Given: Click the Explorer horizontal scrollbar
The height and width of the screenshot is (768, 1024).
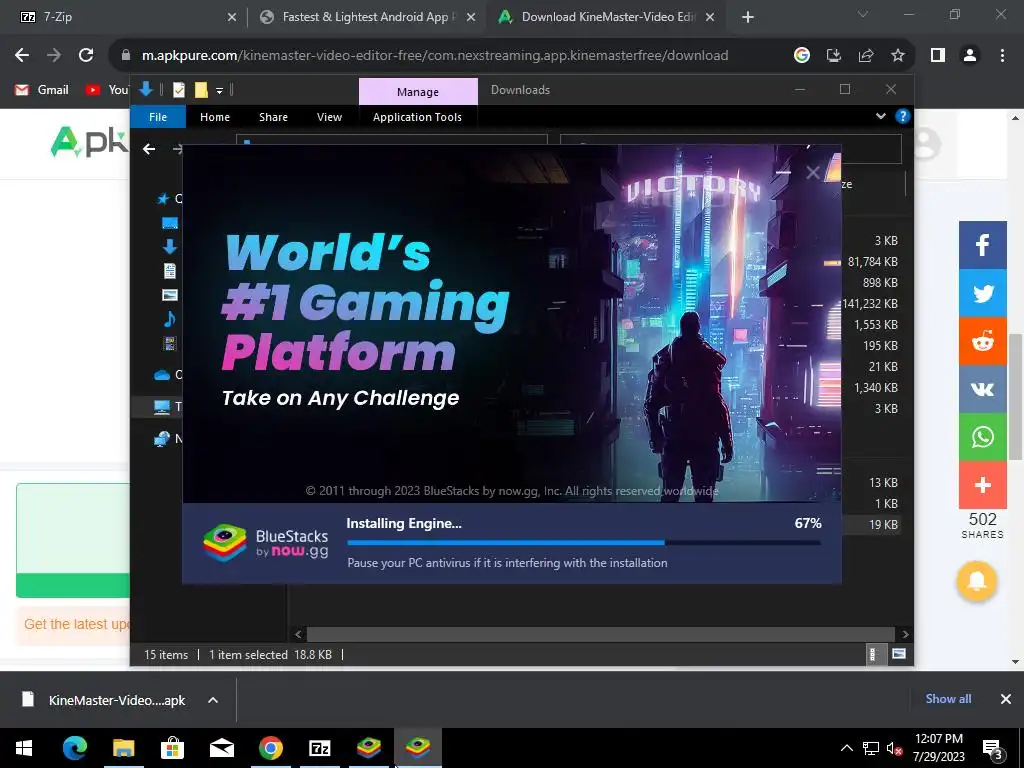Looking at the screenshot, I should coord(600,634).
